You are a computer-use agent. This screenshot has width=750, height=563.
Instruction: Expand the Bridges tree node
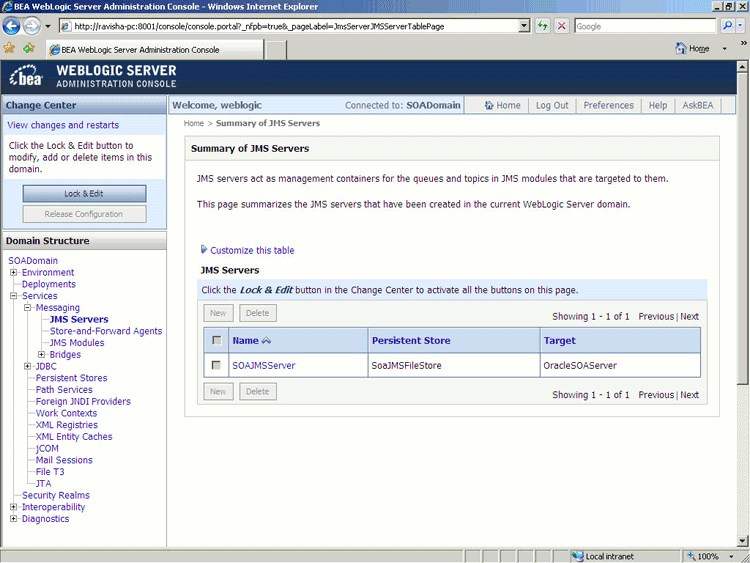[x=41, y=354]
